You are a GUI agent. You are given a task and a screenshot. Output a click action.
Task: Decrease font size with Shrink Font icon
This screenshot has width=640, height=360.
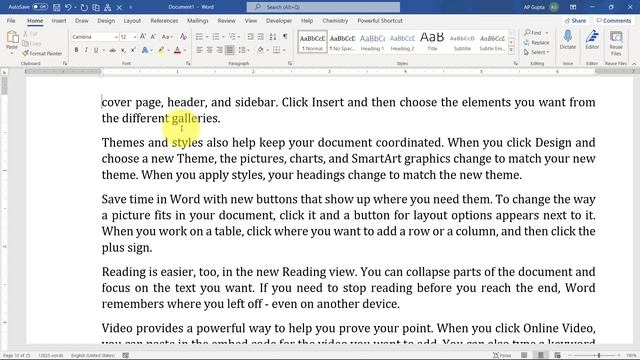[153, 37]
